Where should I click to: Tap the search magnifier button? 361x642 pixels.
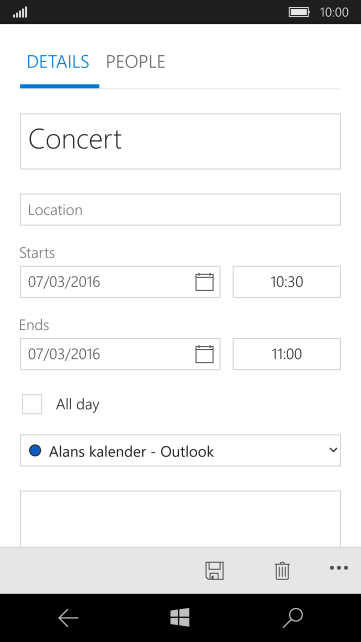coord(293,617)
